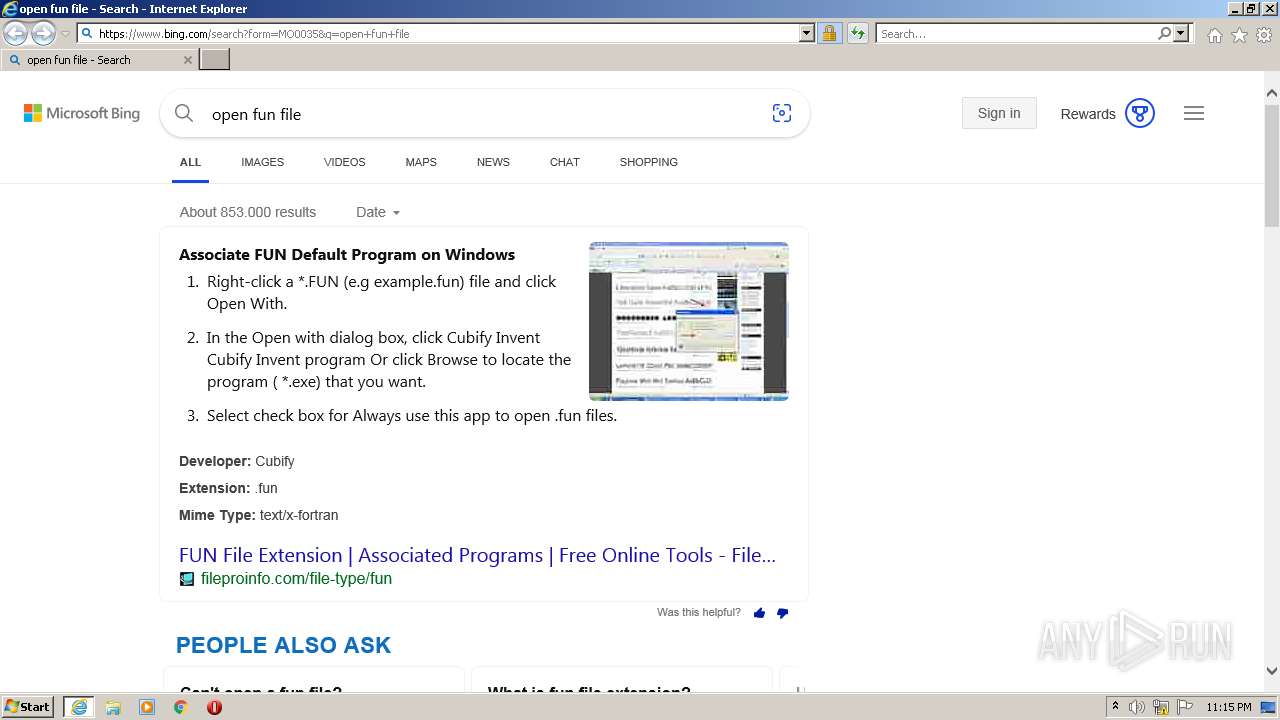The height and width of the screenshot is (720, 1280).
Task: Click the 'Associate FUN Default Program on Windows' heading
Action: 347,255
